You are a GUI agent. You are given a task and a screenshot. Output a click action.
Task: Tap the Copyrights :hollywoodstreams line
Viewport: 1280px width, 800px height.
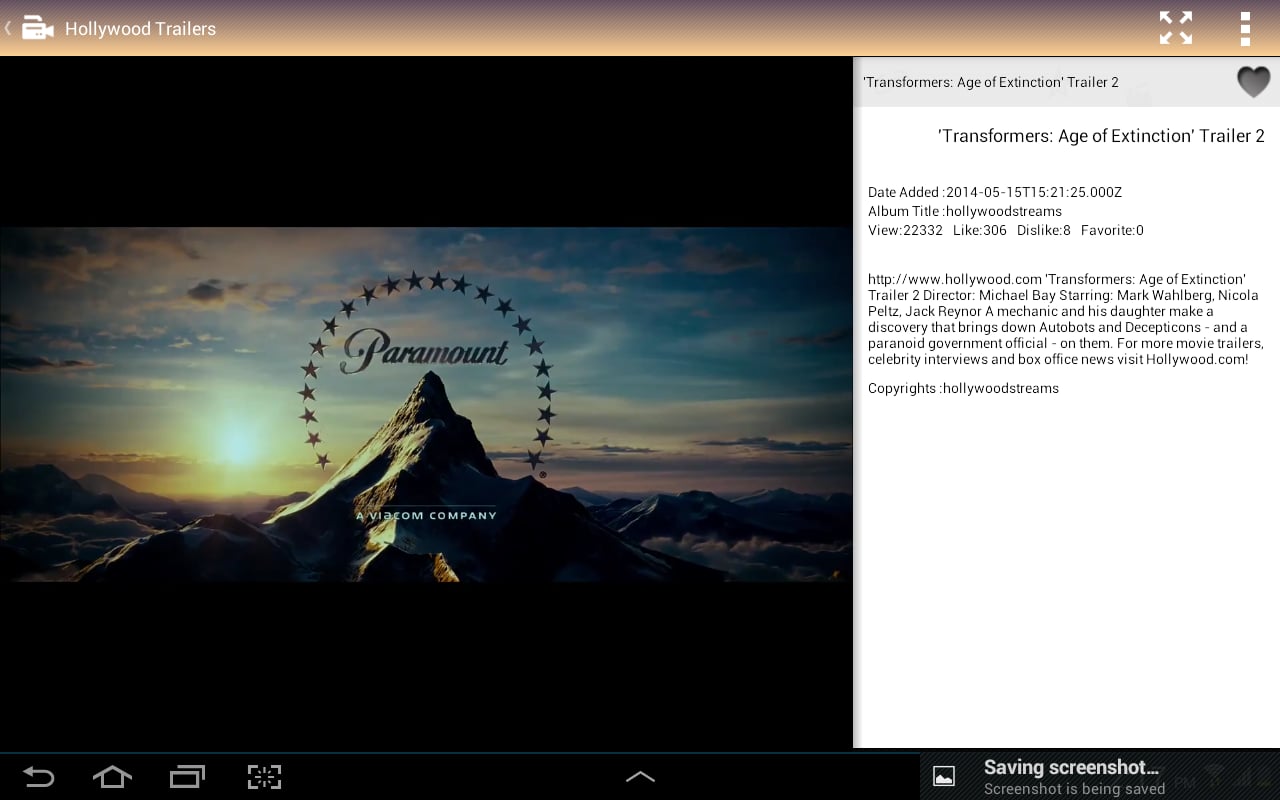[x=963, y=388]
